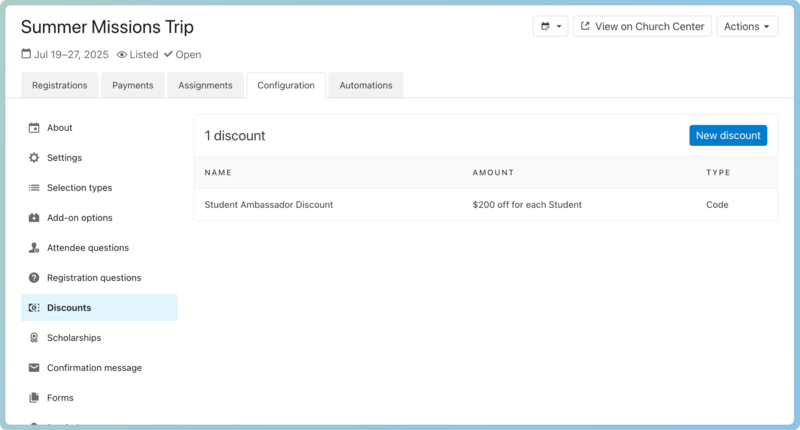Click the Listed status label
The height and width of the screenshot is (430, 800).
(x=144, y=55)
